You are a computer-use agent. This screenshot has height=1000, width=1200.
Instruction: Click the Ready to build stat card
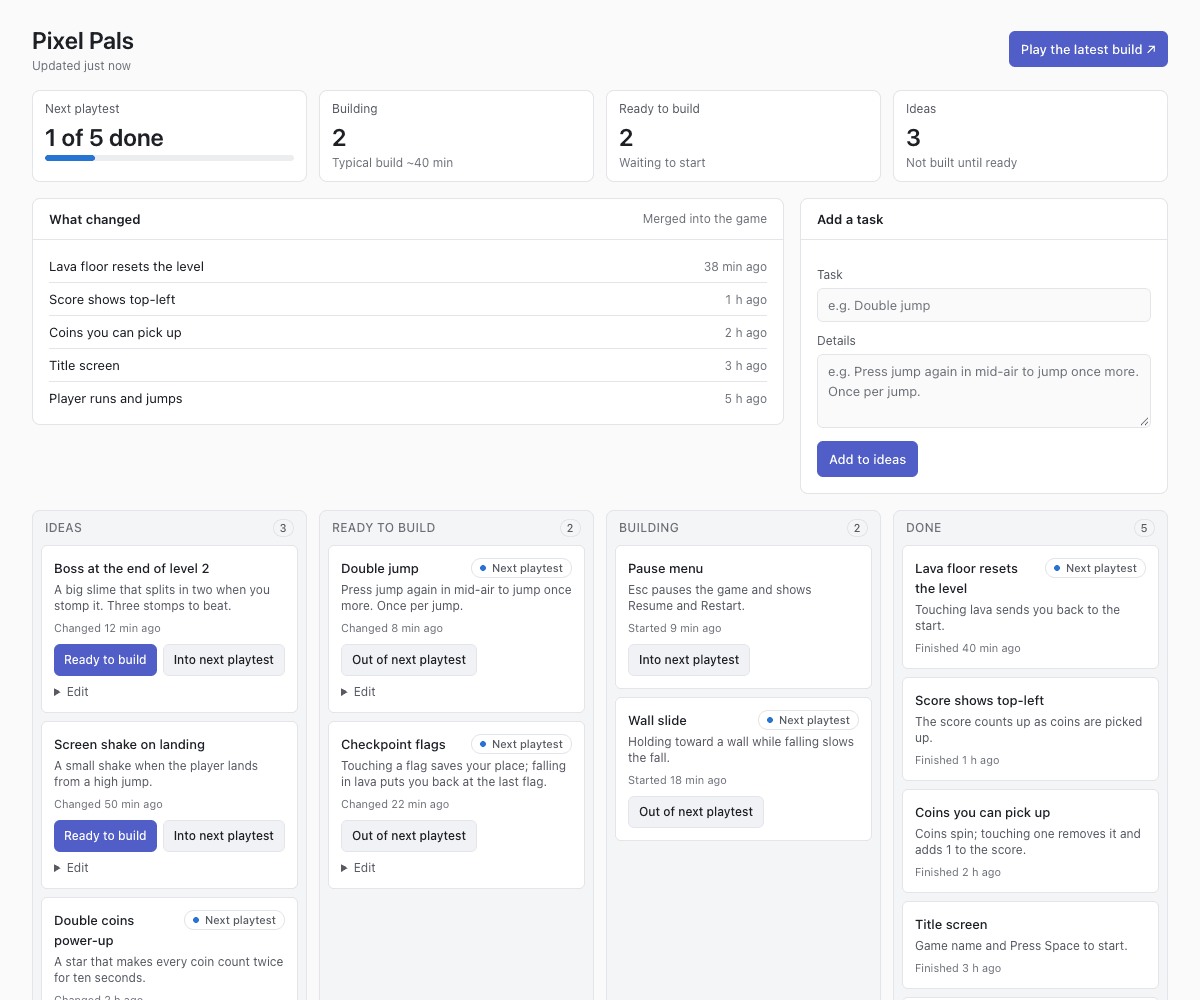[x=743, y=136]
